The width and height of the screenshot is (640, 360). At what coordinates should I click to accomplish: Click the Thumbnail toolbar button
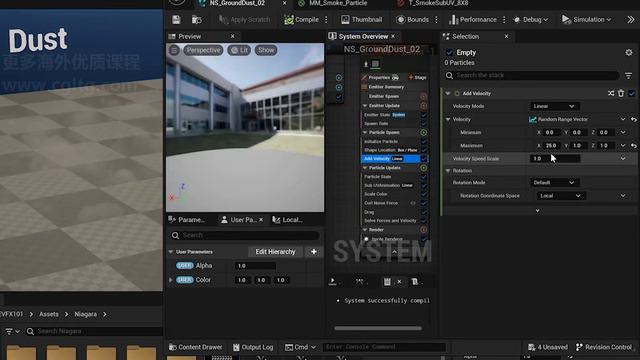(x=362, y=19)
